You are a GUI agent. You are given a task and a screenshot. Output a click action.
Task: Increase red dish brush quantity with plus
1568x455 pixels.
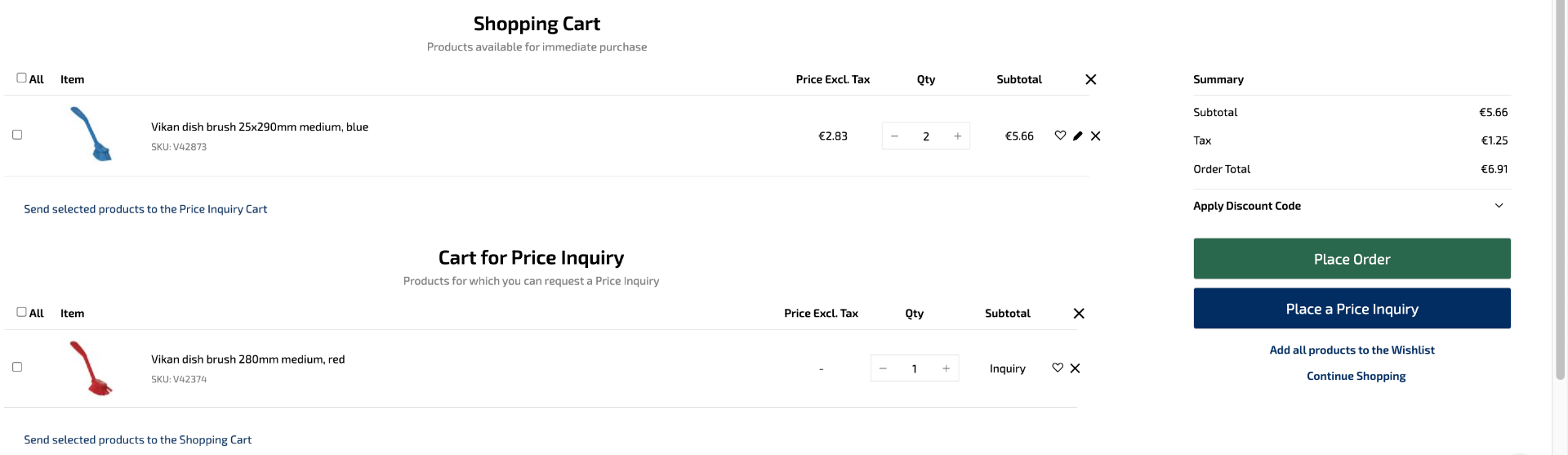[947, 368]
